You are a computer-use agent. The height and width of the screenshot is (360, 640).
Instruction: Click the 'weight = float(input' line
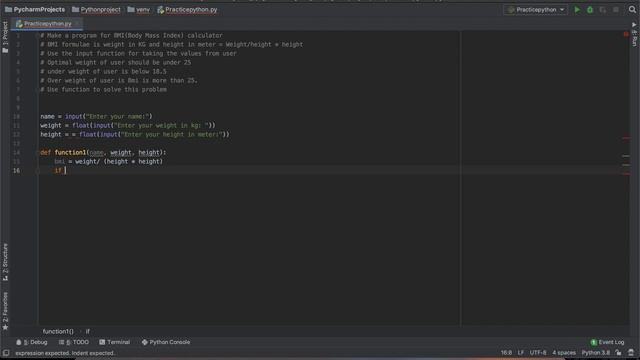tap(128, 126)
